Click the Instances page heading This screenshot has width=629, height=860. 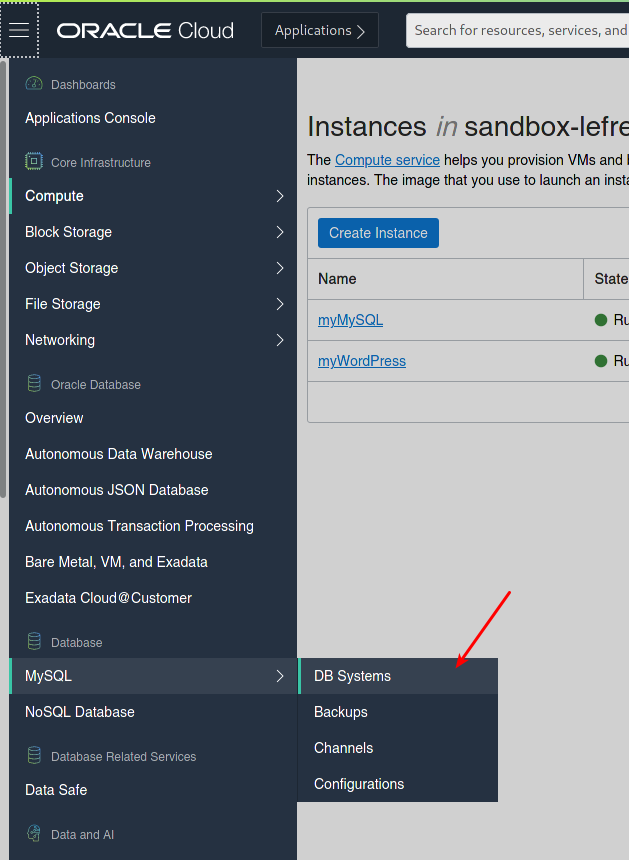tap(468, 127)
